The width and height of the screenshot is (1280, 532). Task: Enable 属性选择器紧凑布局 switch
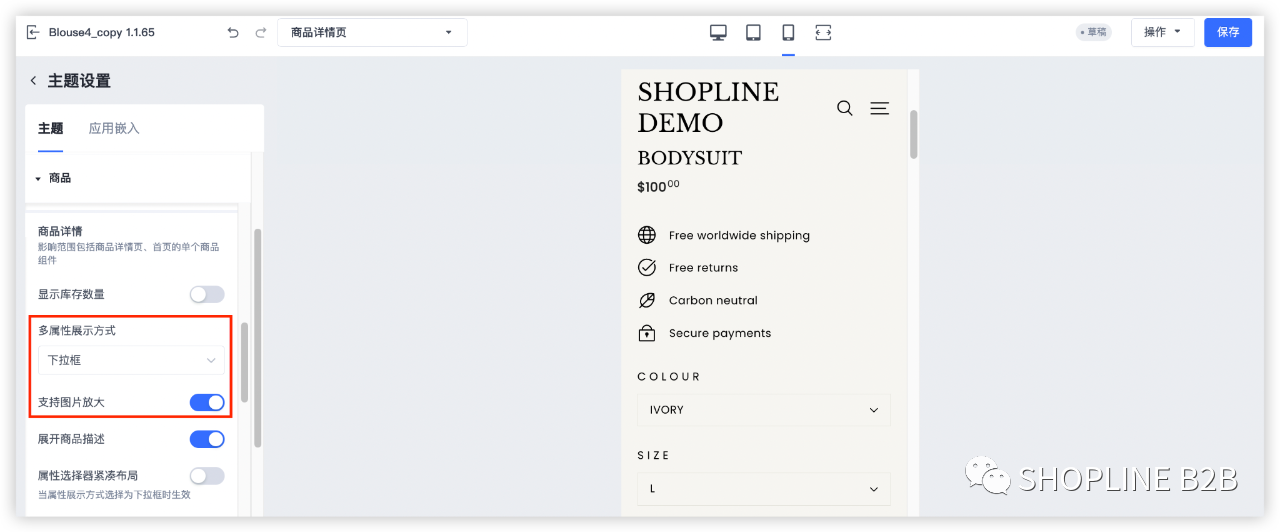point(207,476)
